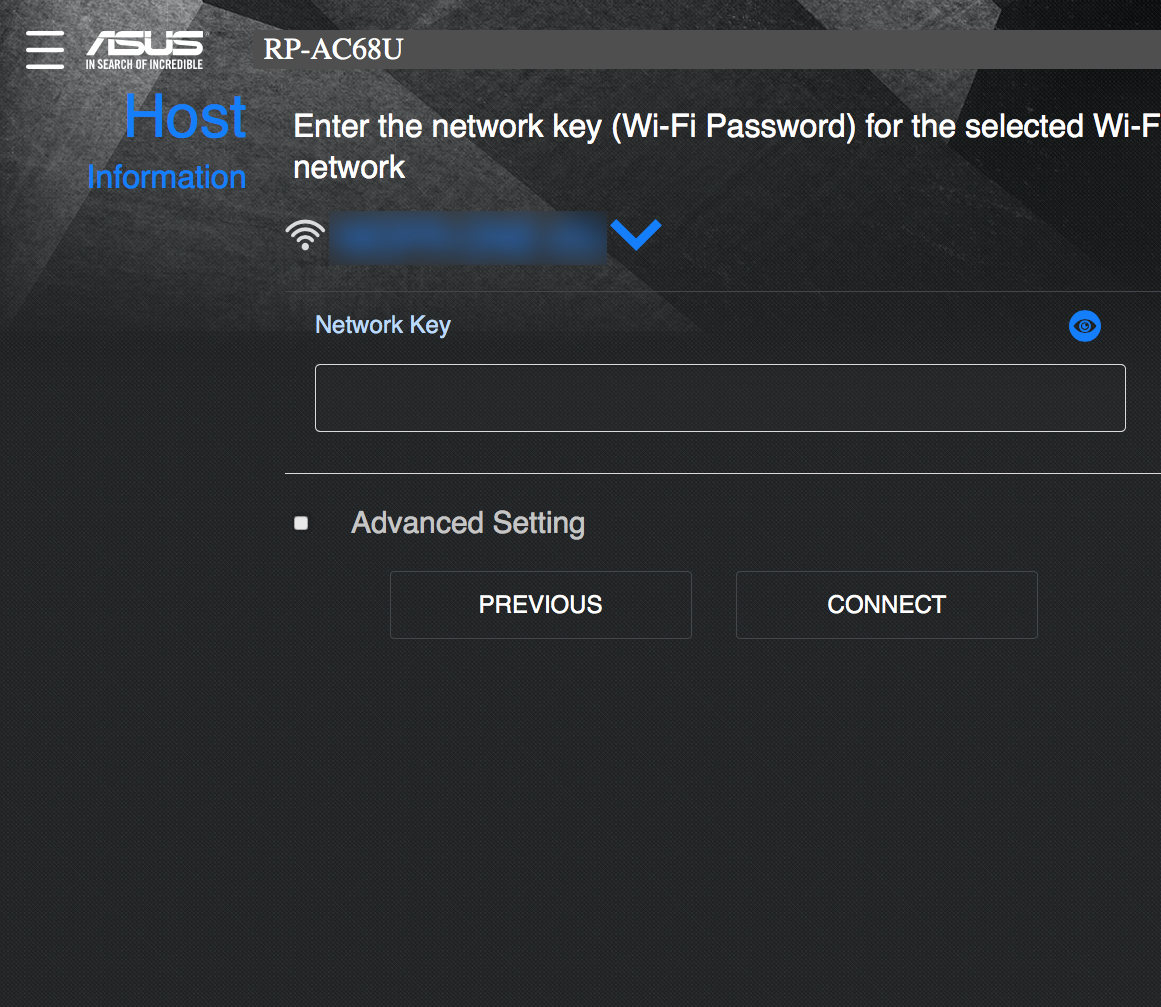Image resolution: width=1161 pixels, height=1007 pixels.
Task: Open the Information link
Action: (166, 177)
